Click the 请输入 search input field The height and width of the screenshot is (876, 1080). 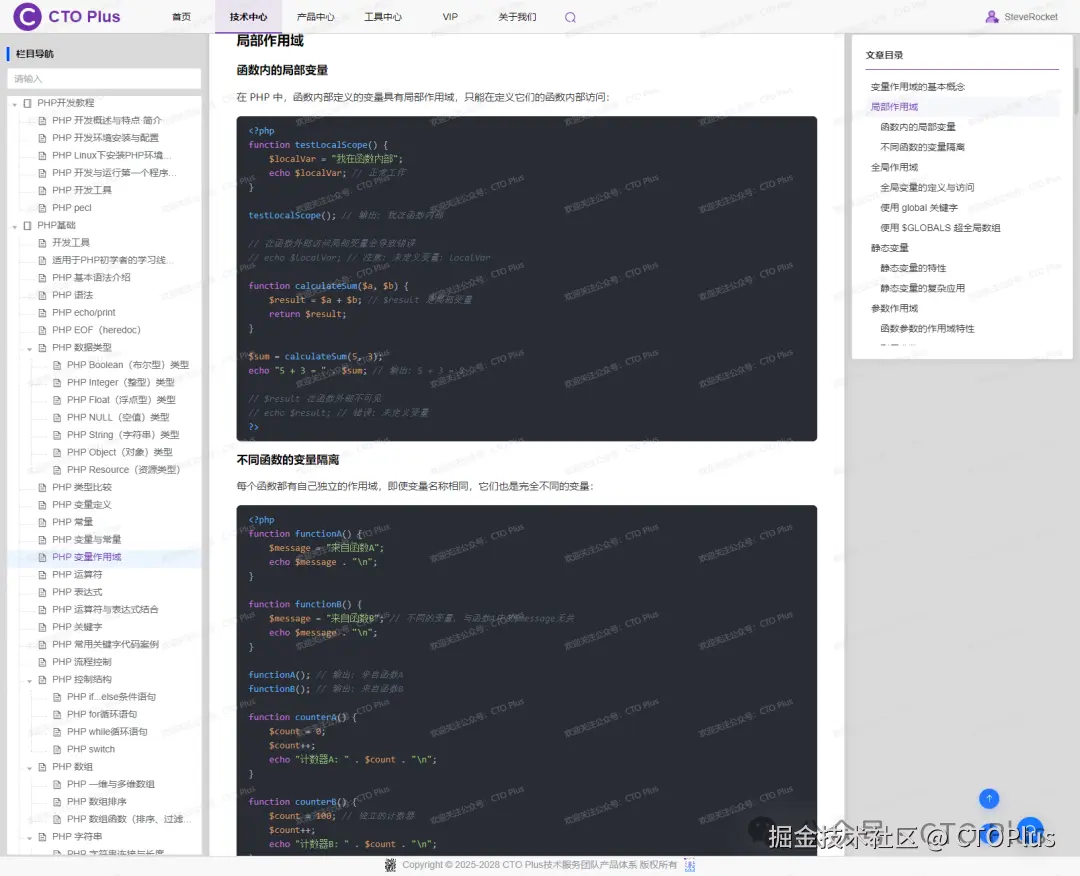click(x=104, y=78)
